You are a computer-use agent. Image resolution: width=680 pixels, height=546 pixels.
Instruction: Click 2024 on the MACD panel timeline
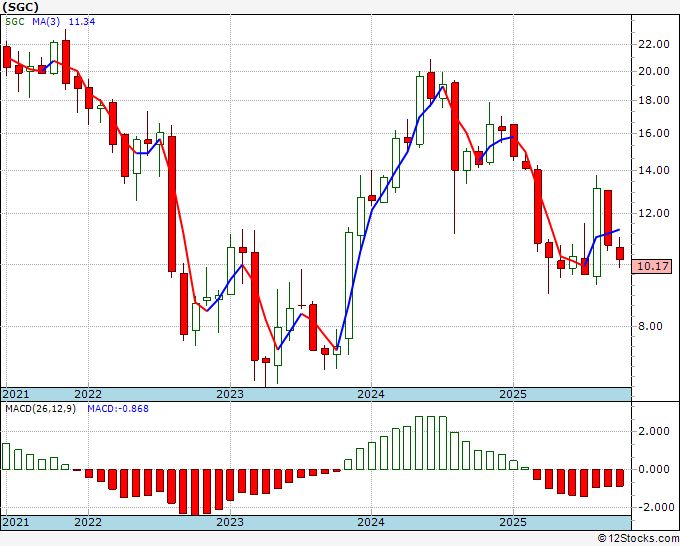pos(371,522)
